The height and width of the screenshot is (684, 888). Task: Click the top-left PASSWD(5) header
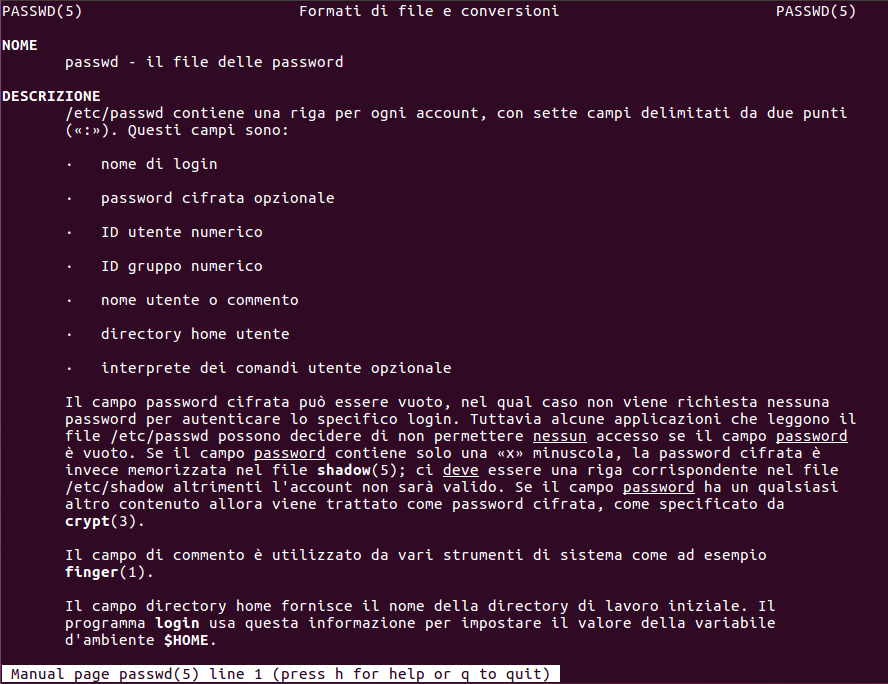(42, 11)
